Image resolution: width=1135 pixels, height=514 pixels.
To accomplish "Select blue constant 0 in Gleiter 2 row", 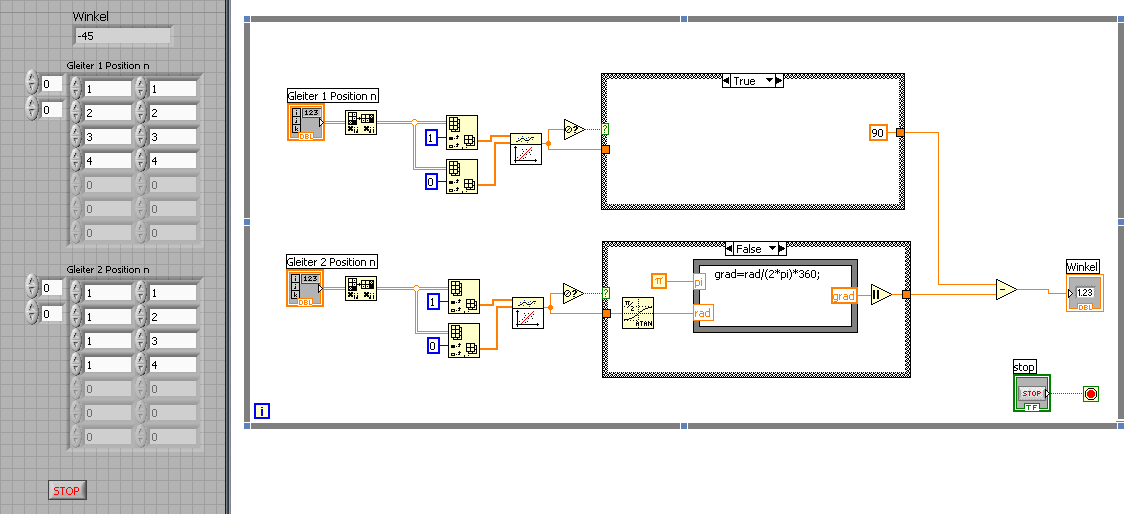I will [432, 346].
